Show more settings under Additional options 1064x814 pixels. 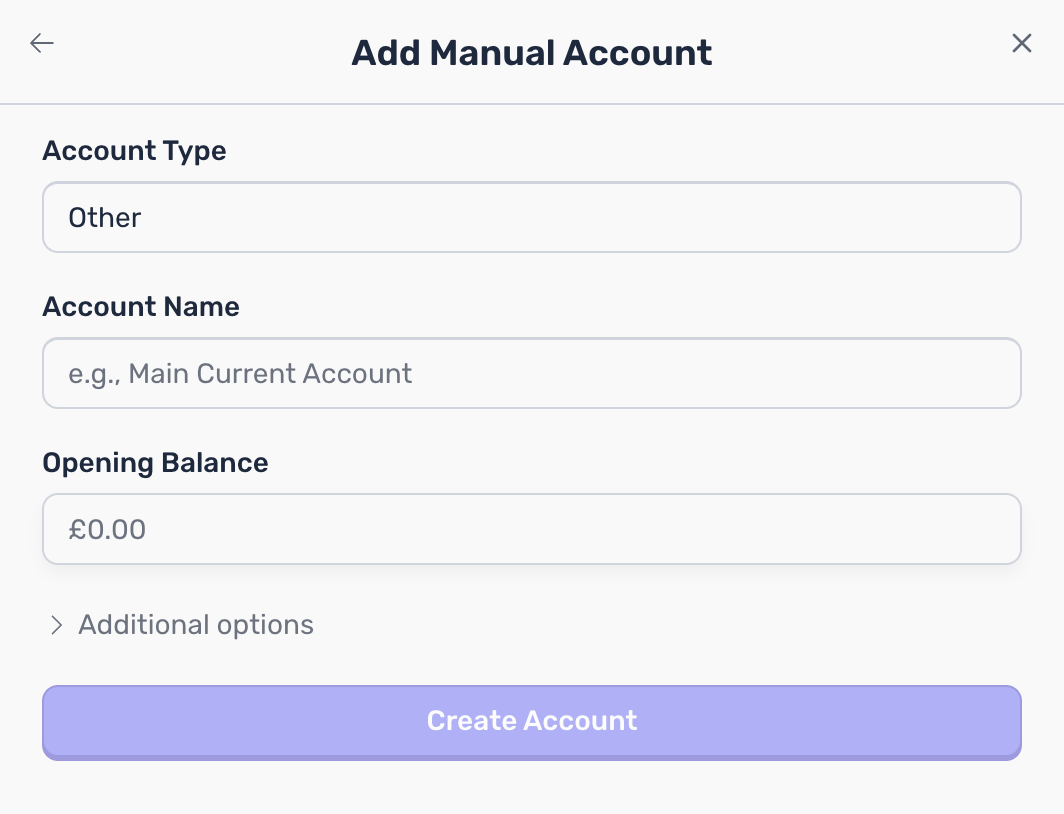(178, 624)
